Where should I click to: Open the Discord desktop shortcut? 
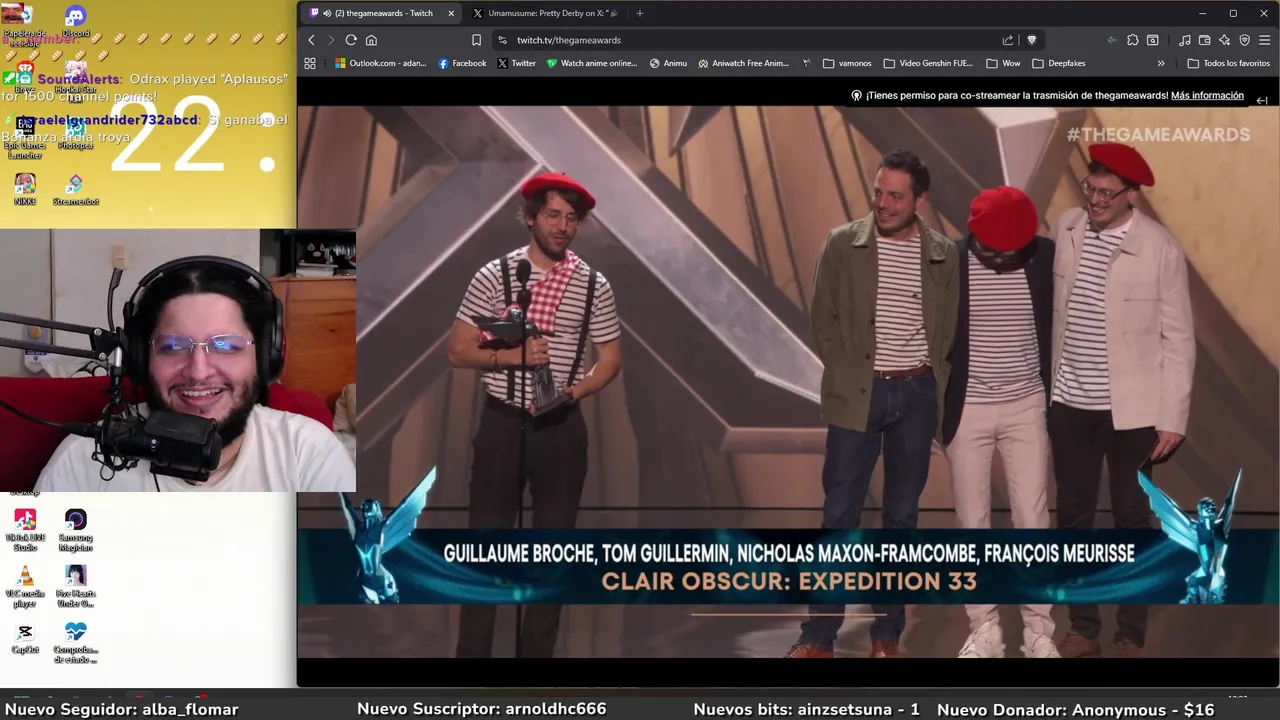pyautogui.click(x=75, y=22)
